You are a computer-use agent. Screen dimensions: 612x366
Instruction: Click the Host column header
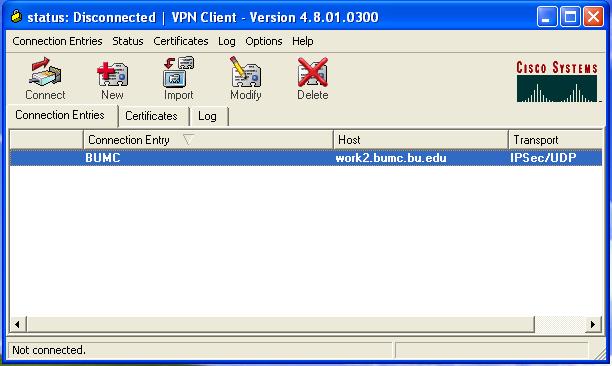[x=421, y=140]
